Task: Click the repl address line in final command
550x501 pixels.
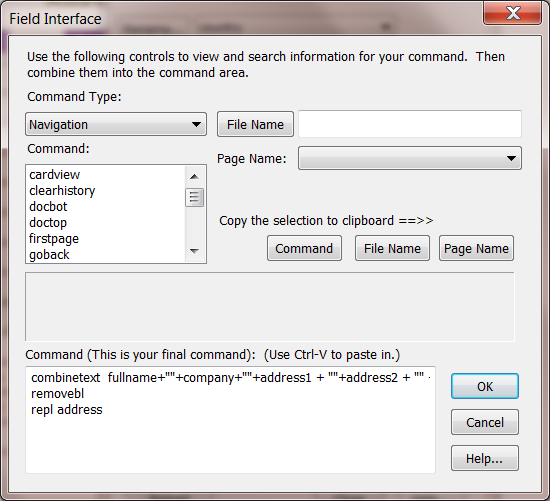Action: pyautogui.click(x=67, y=410)
